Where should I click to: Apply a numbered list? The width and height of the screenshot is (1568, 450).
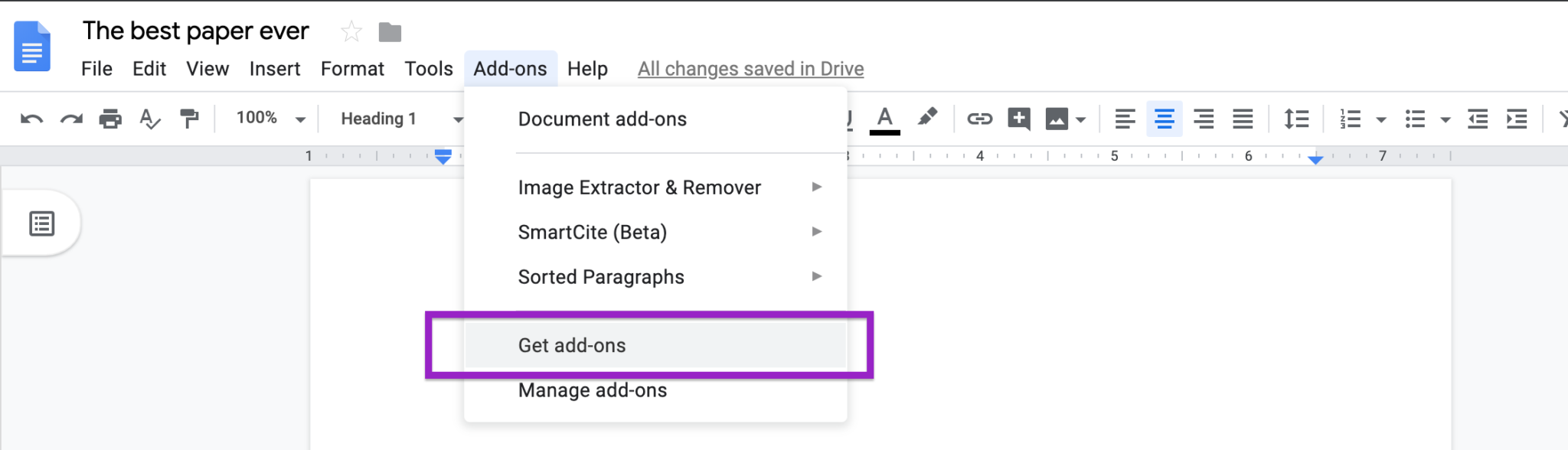pyautogui.click(x=1350, y=119)
